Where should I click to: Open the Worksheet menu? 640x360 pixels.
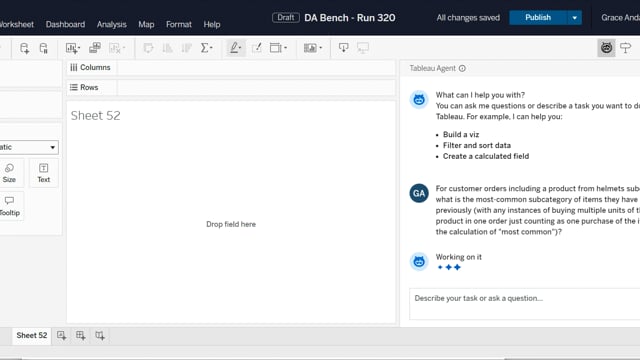(17, 24)
